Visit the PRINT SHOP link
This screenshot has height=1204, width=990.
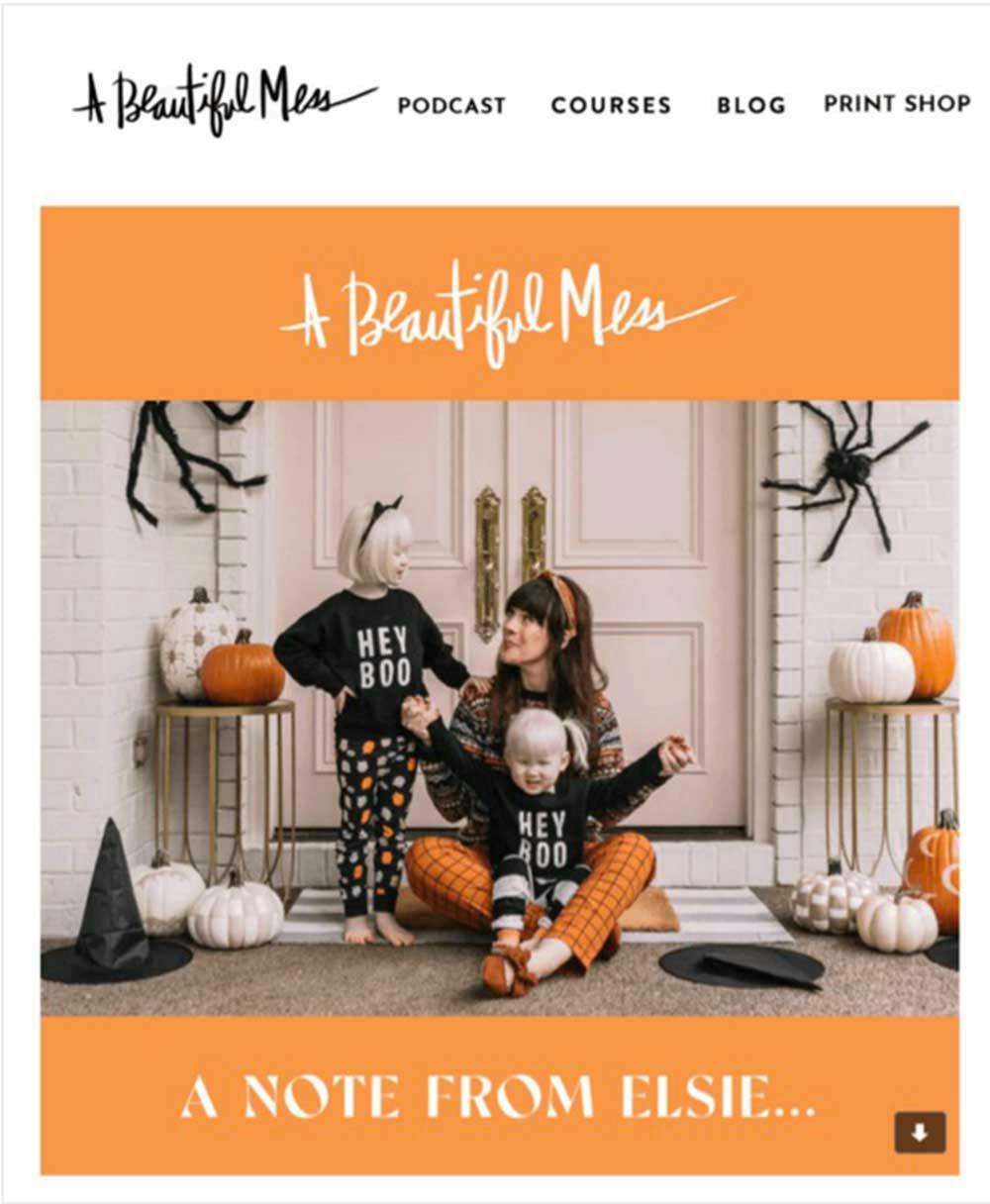pyautogui.click(x=897, y=104)
